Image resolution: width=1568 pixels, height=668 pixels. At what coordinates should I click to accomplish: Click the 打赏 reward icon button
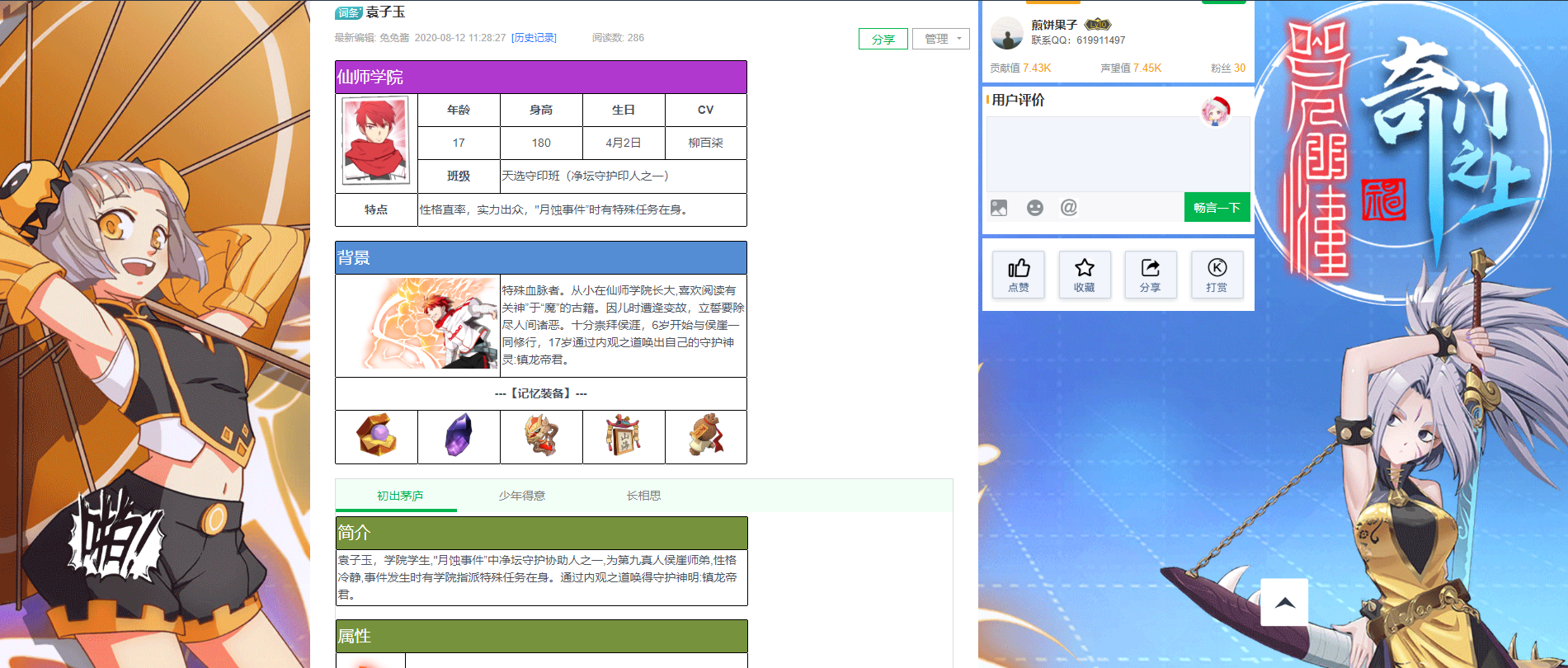tap(1217, 275)
